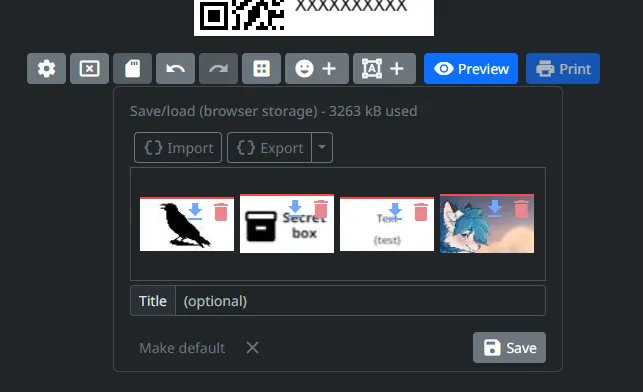Toggle the save/load SD card button

132,68
